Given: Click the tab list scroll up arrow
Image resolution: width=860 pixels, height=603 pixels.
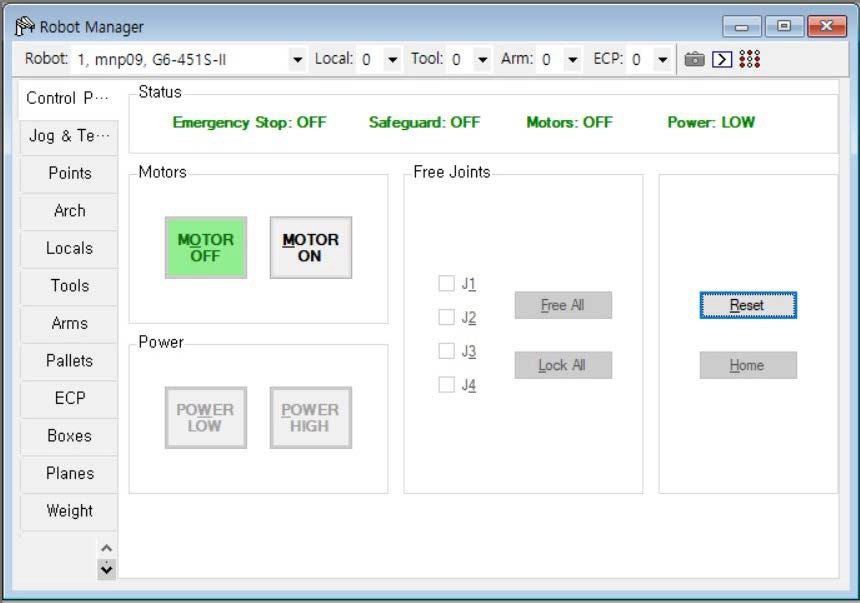Looking at the screenshot, I should [106, 548].
